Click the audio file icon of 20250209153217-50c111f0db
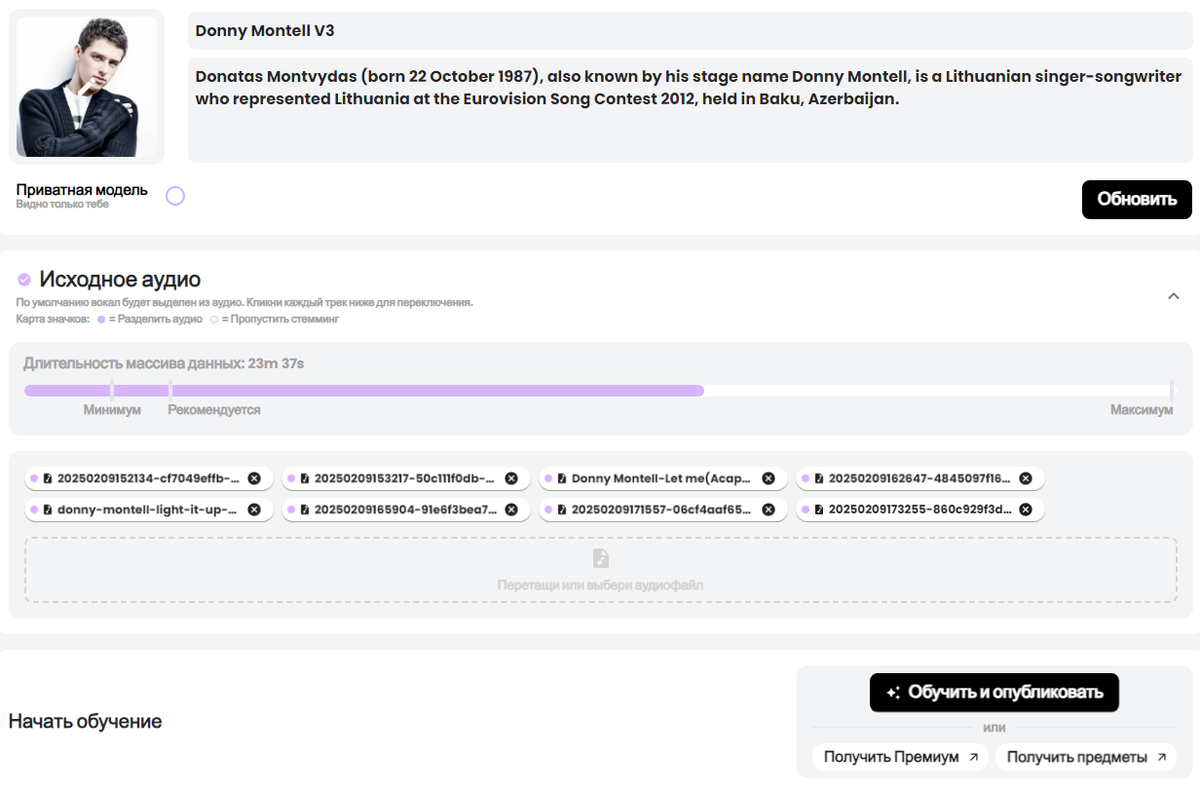 pyautogui.click(x=305, y=479)
